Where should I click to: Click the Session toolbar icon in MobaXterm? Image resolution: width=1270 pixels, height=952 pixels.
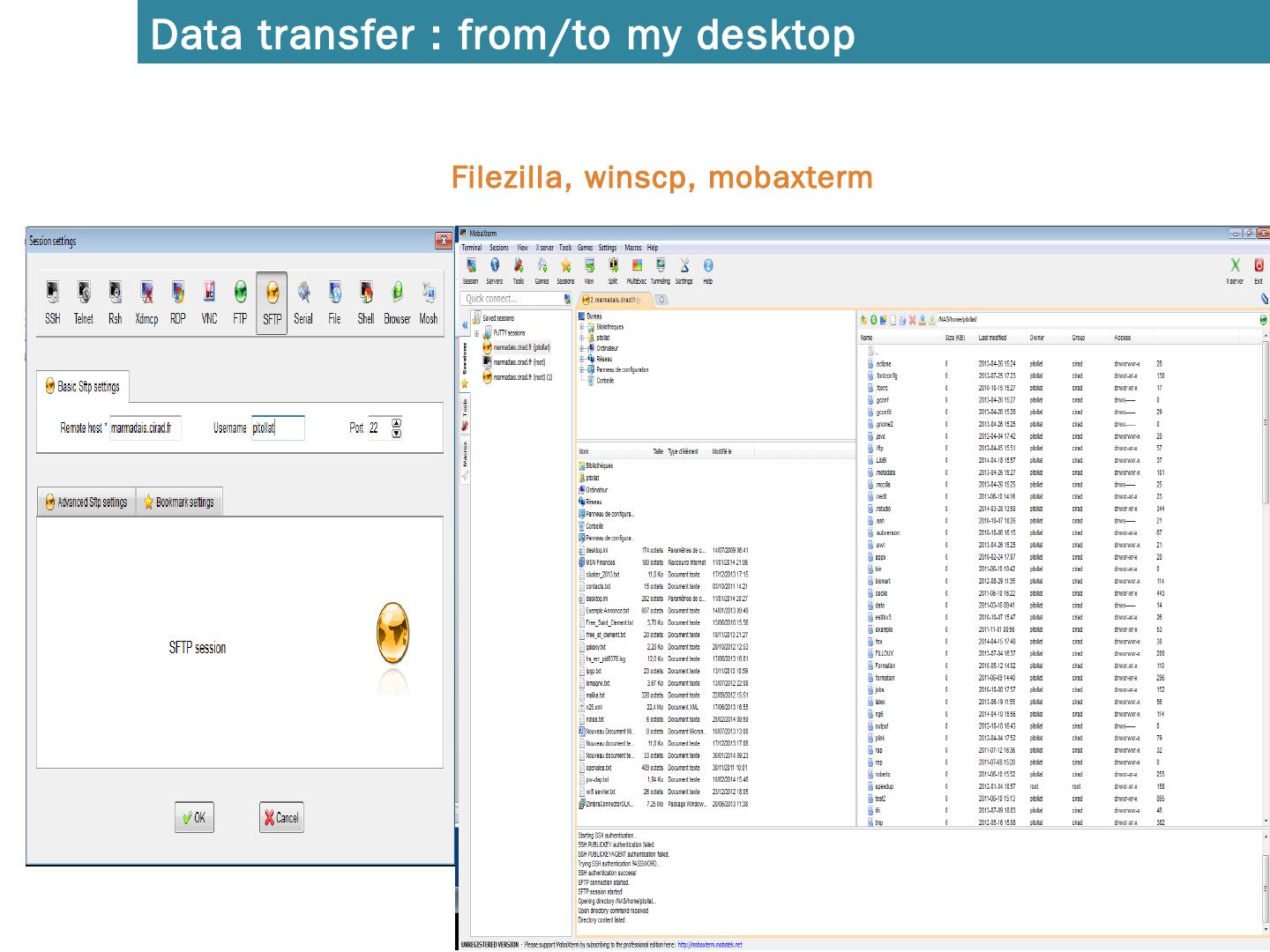tap(471, 271)
